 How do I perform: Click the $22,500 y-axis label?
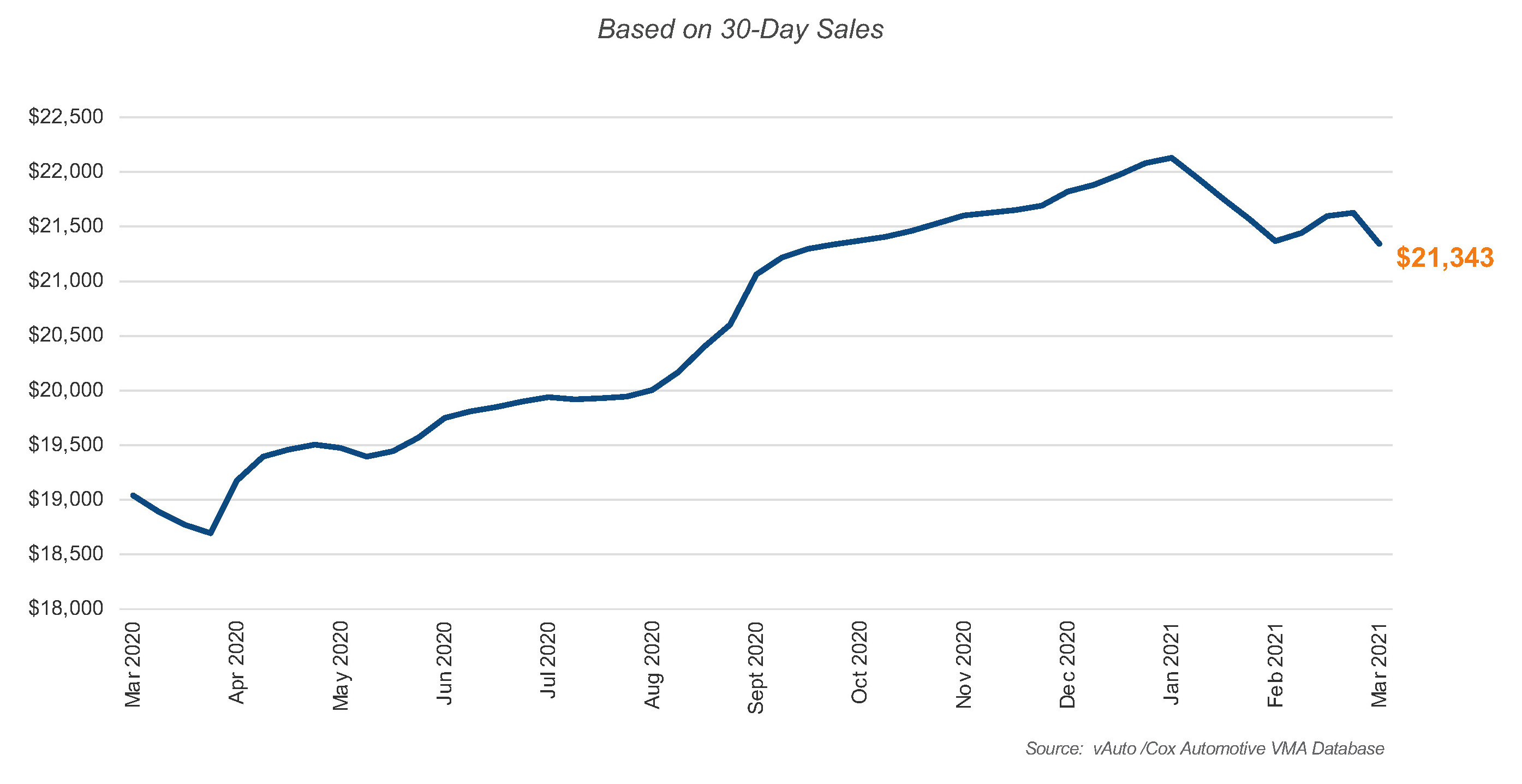65,116
